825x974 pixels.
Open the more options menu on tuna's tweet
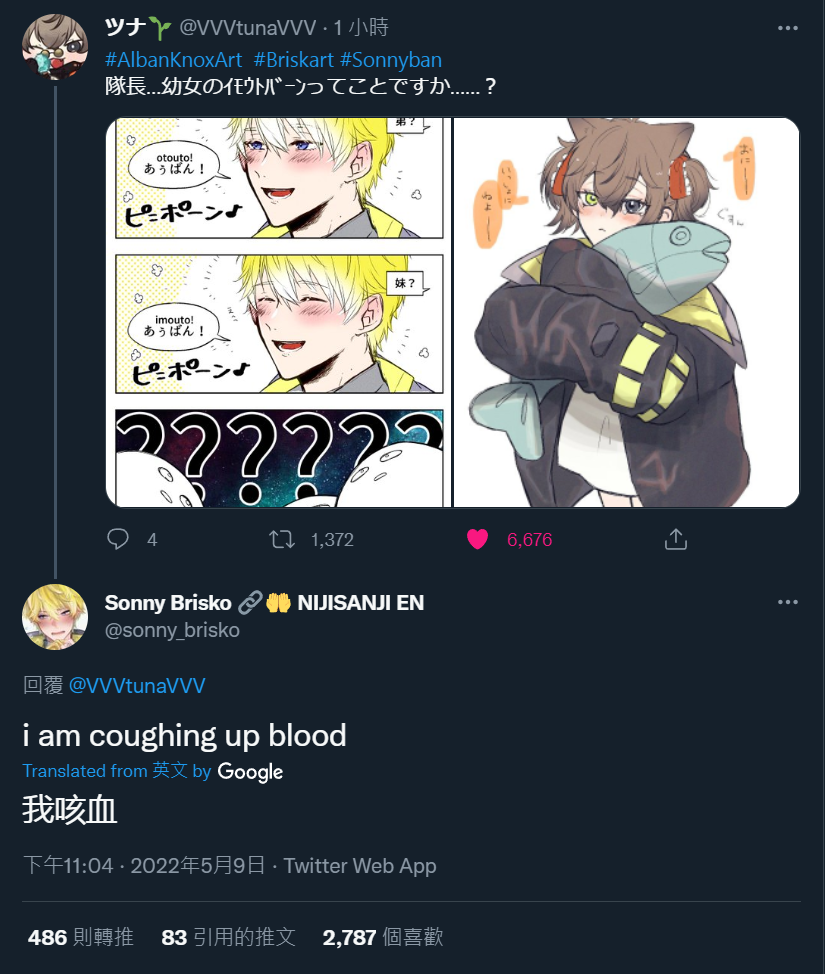pyautogui.click(x=787, y=28)
